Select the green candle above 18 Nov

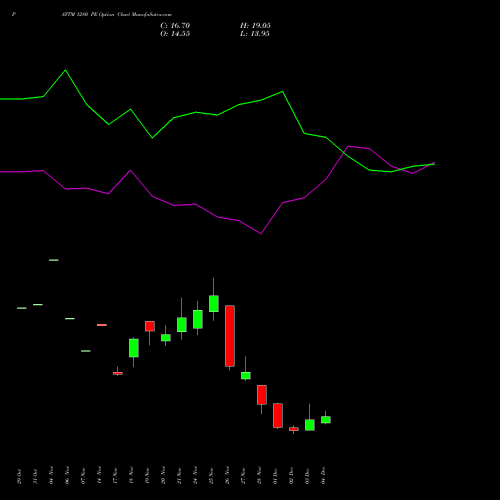pos(134,348)
